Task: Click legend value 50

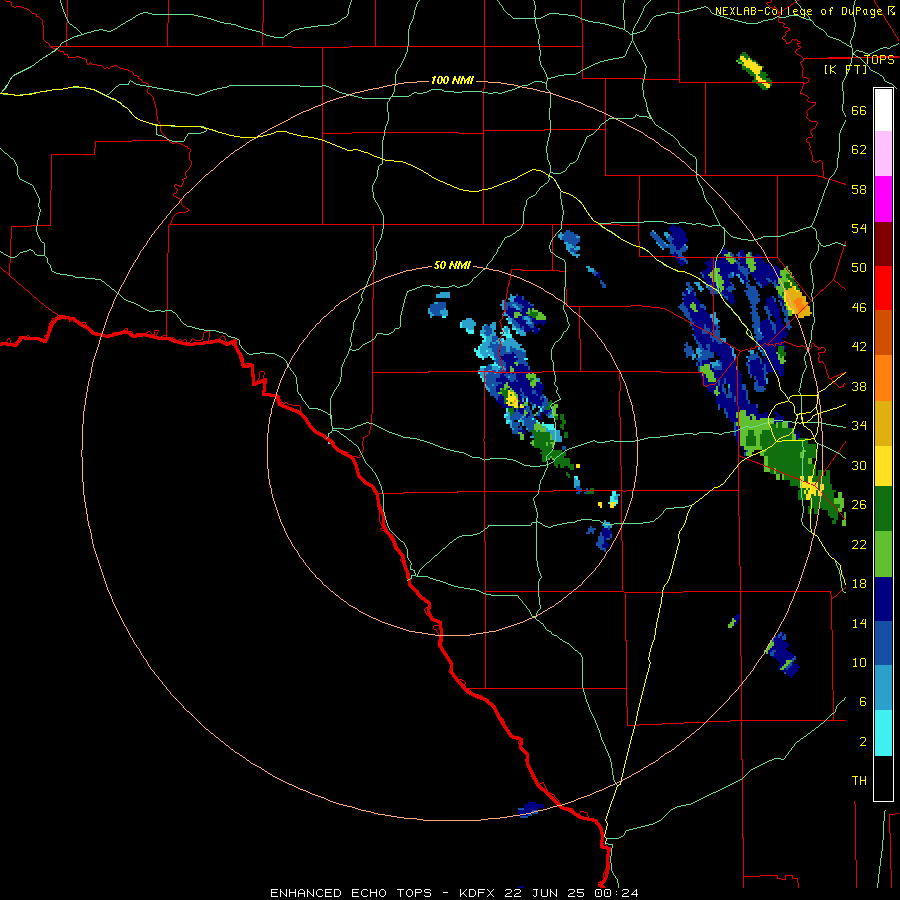Action: pyautogui.click(x=859, y=267)
